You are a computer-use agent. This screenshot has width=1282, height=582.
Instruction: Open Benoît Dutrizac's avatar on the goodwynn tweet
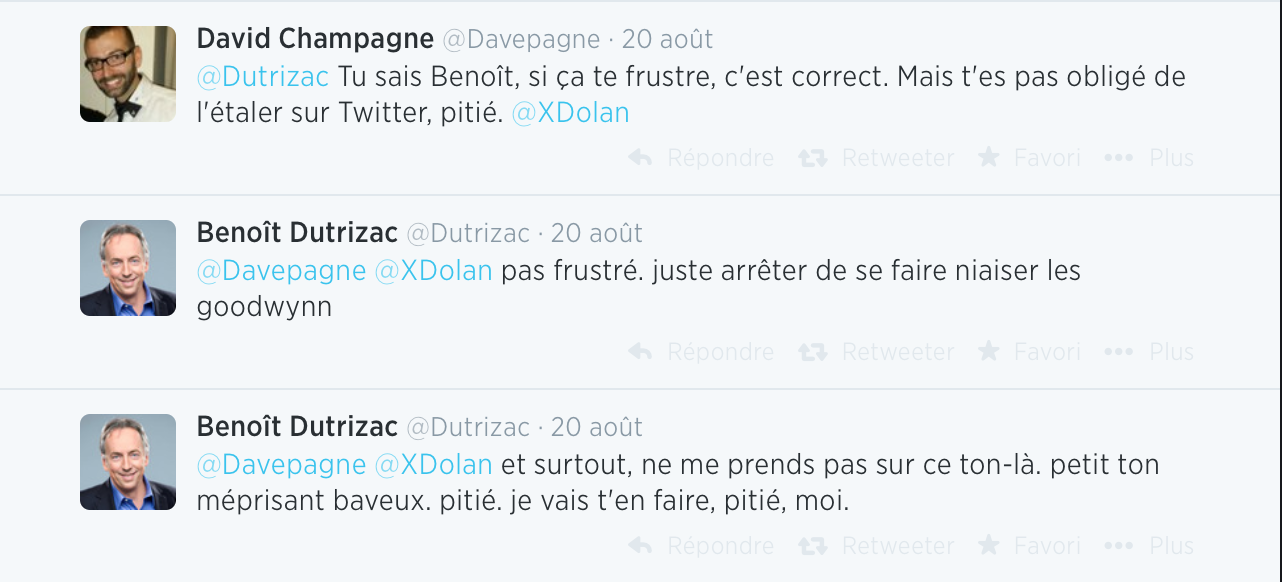pos(128,268)
